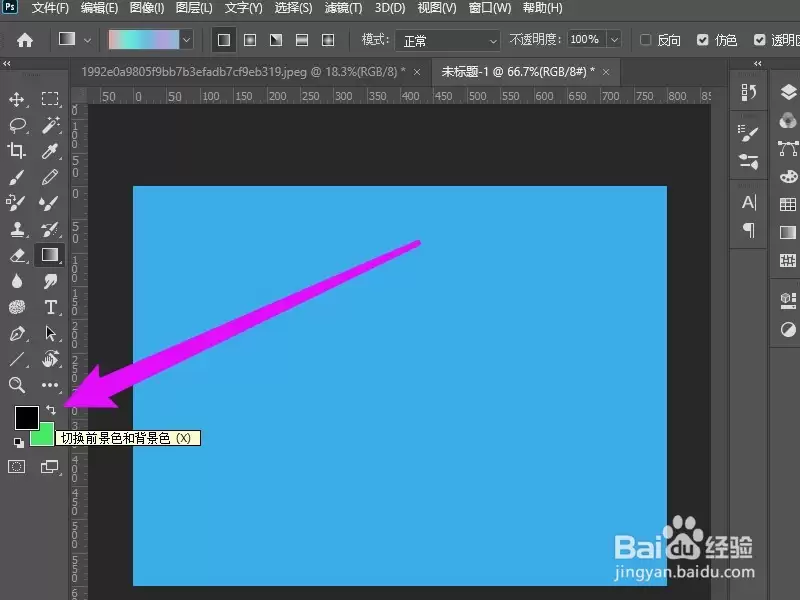The height and width of the screenshot is (600, 800).
Task: Open the 图像(I) menu
Action: pos(147,8)
